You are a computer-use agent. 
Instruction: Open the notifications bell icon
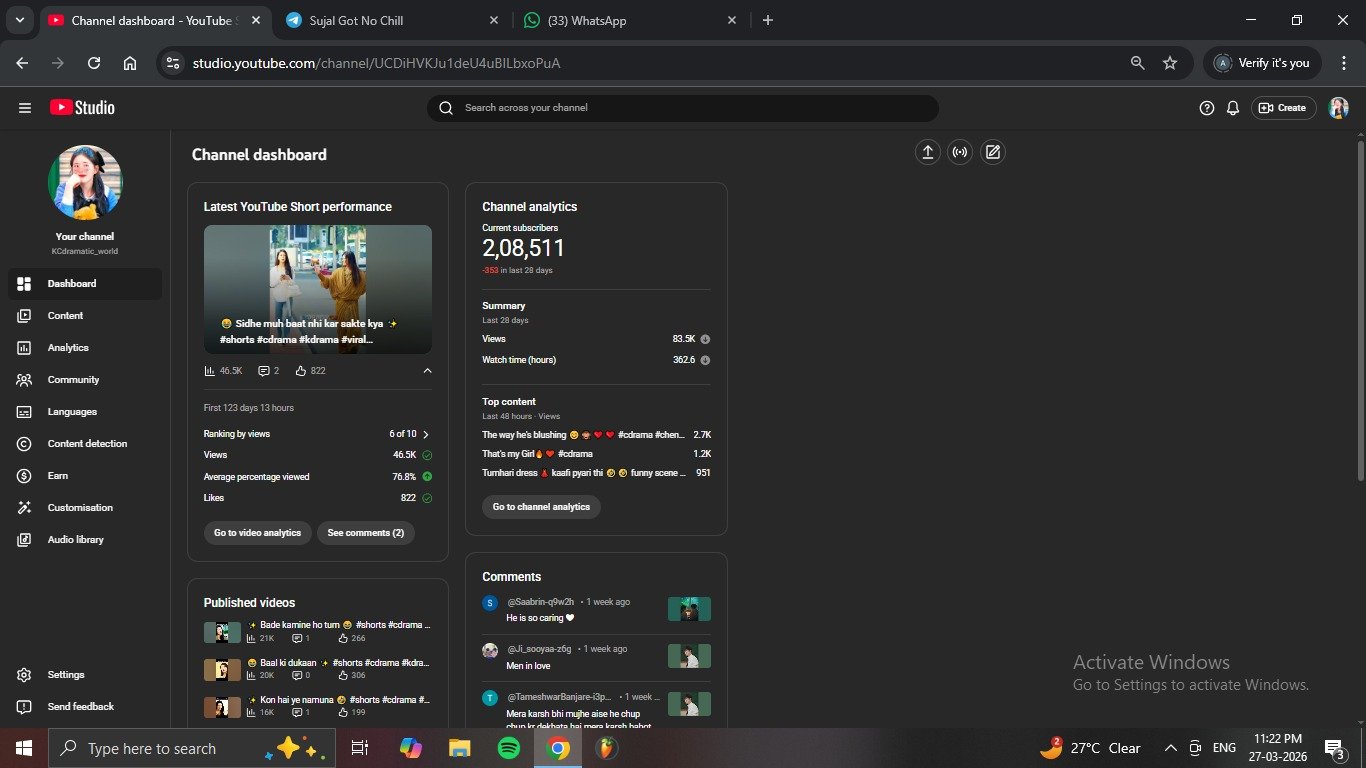[x=1233, y=108]
